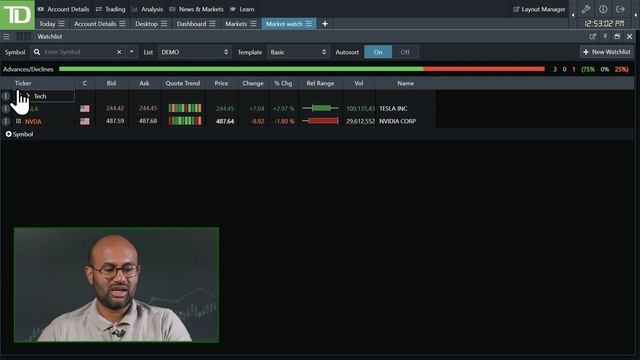Open the Account Details tab's hamburger menu
The height and width of the screenshot is (360, 640).
[x=122, y=24]
